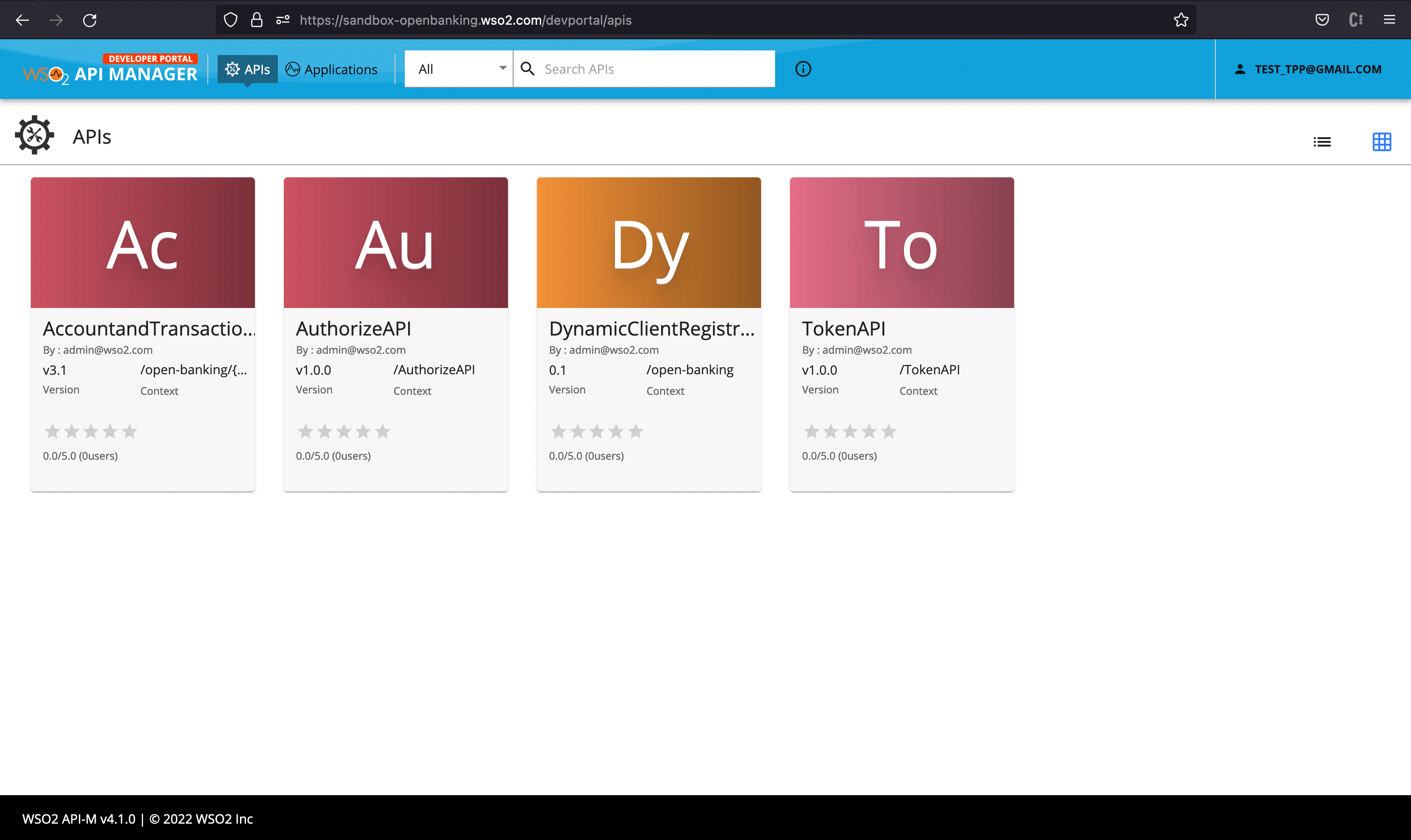Viewport: 1411px width, 840px height.
Task: Select the APIs tab in the header
Action: click(247, 69)
